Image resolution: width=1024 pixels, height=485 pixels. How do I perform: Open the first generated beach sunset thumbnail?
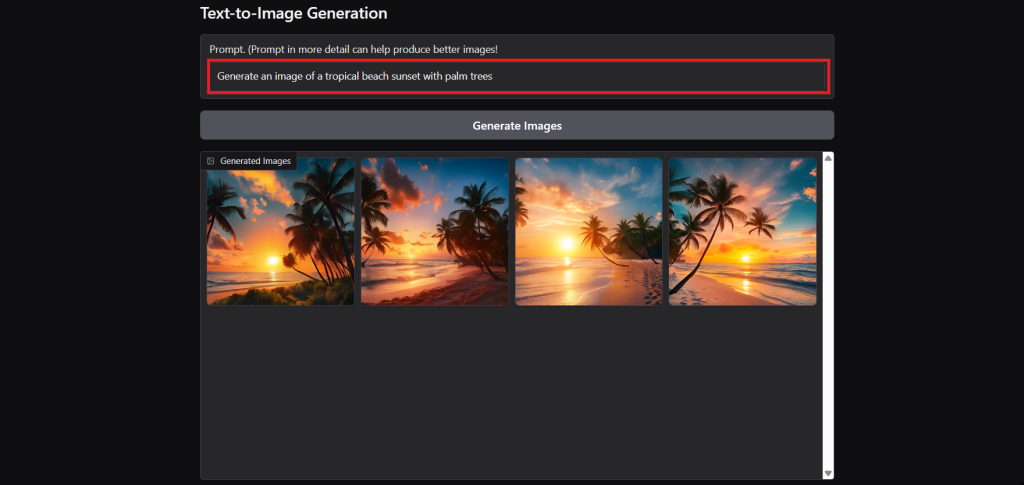(281, 232)
